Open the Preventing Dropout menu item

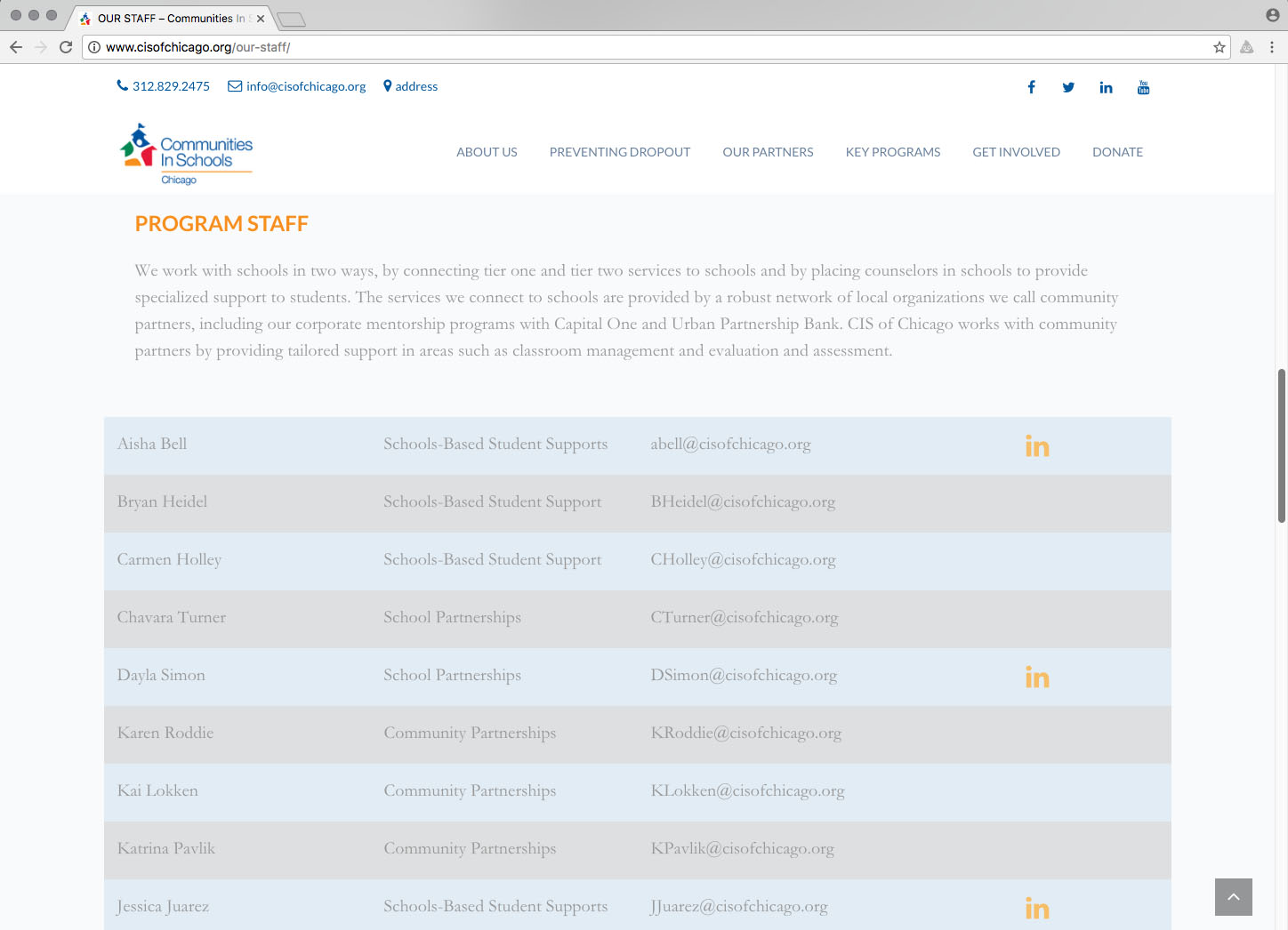click(619, 152)
